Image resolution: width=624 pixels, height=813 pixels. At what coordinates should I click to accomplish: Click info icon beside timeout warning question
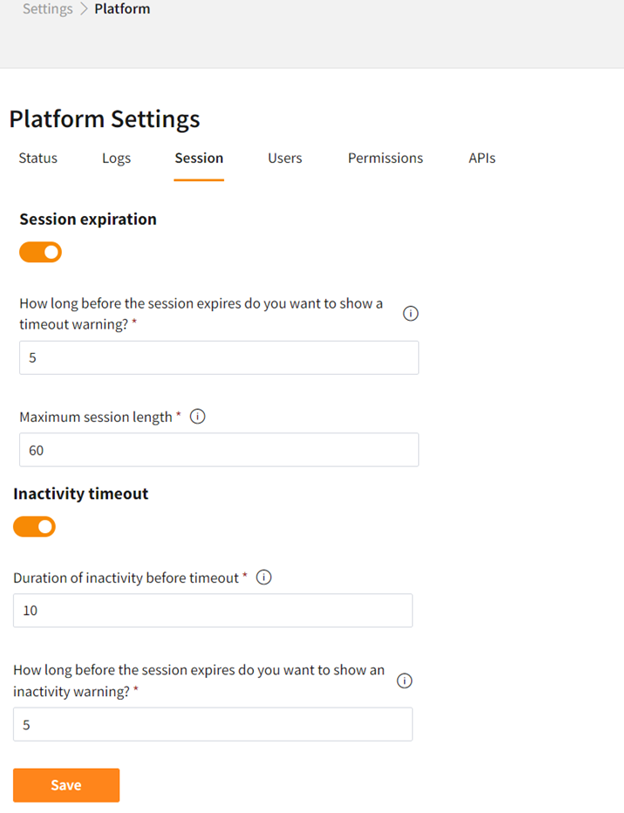pos(410,313)
